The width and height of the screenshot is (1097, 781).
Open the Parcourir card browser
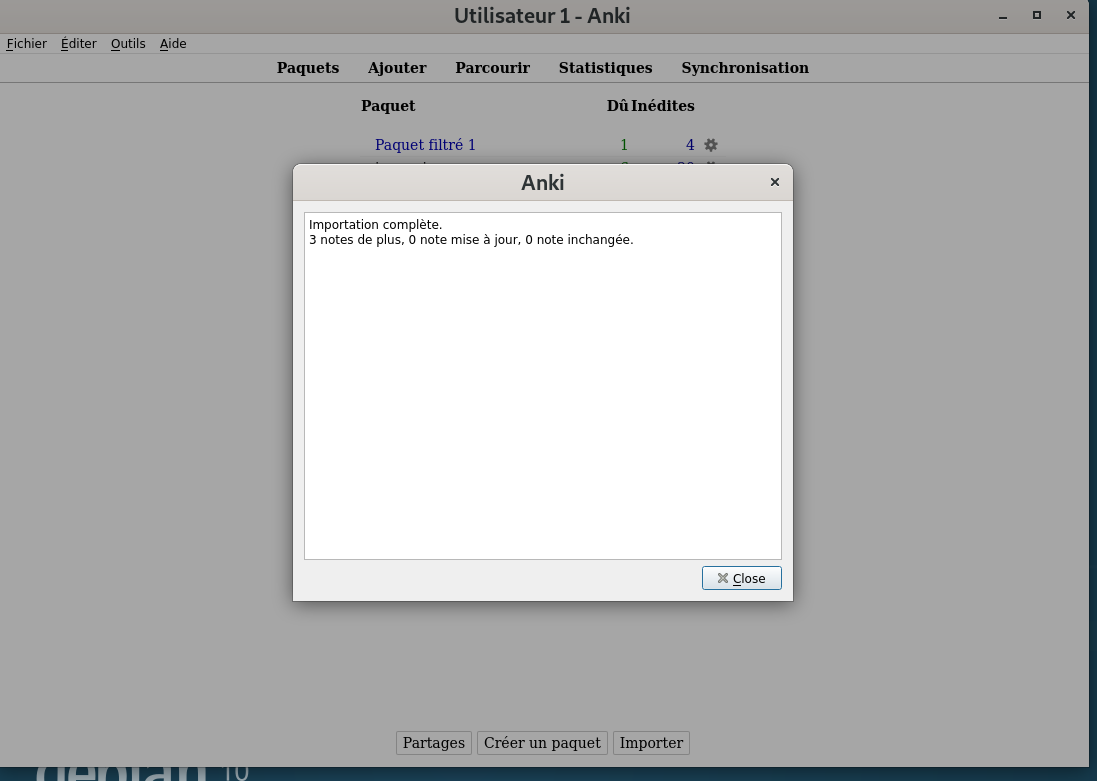tap(492, 68)
